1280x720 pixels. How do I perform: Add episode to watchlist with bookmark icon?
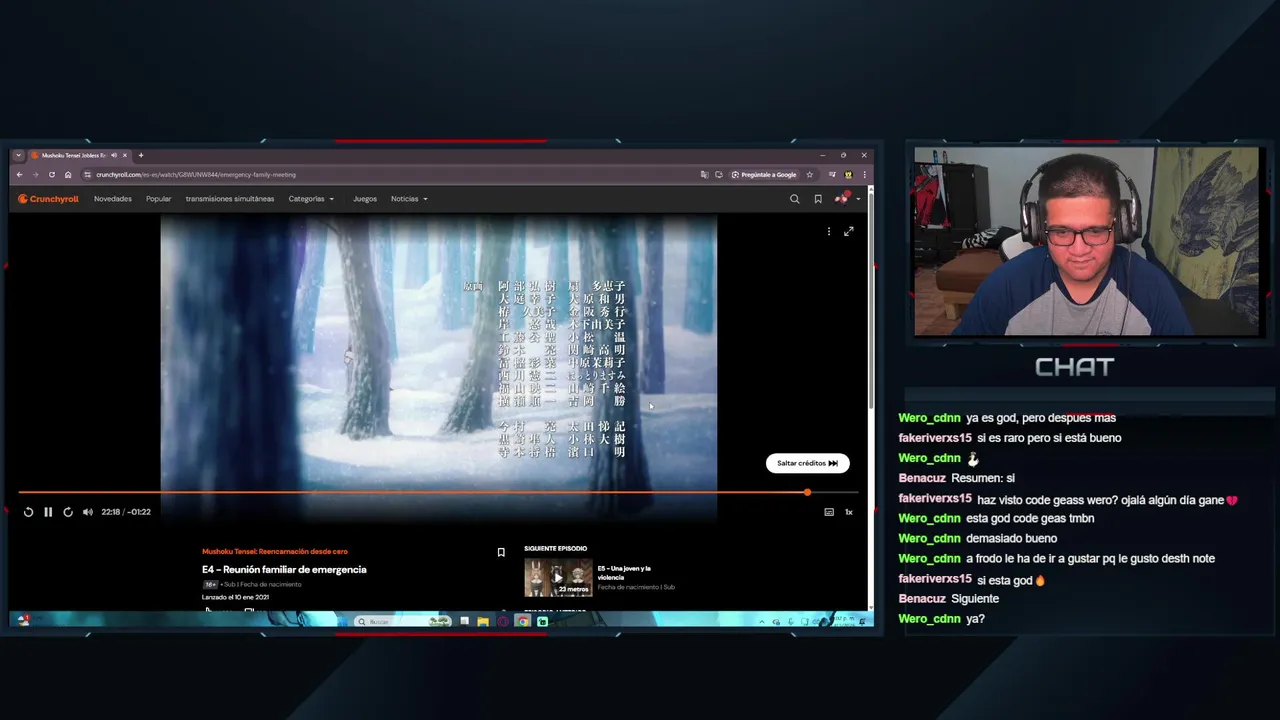501,552
